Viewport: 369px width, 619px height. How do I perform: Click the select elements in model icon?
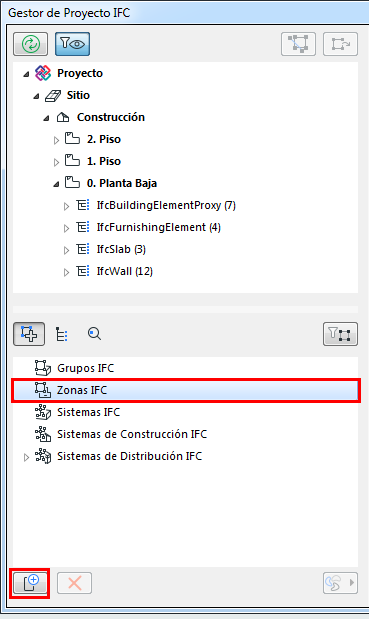(298, 44)
